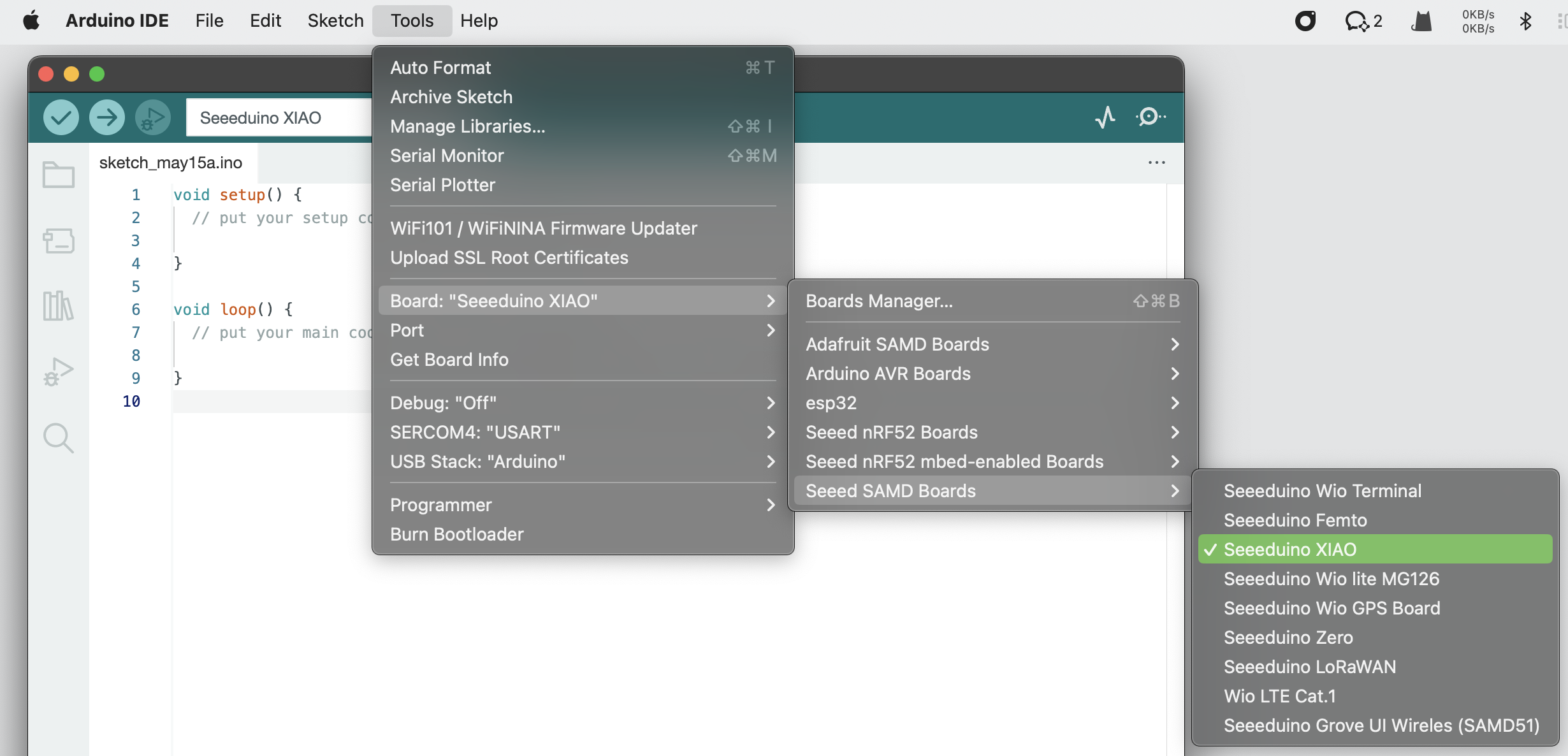
Task: Open the Apple menu
Action: tap(31, 20)
